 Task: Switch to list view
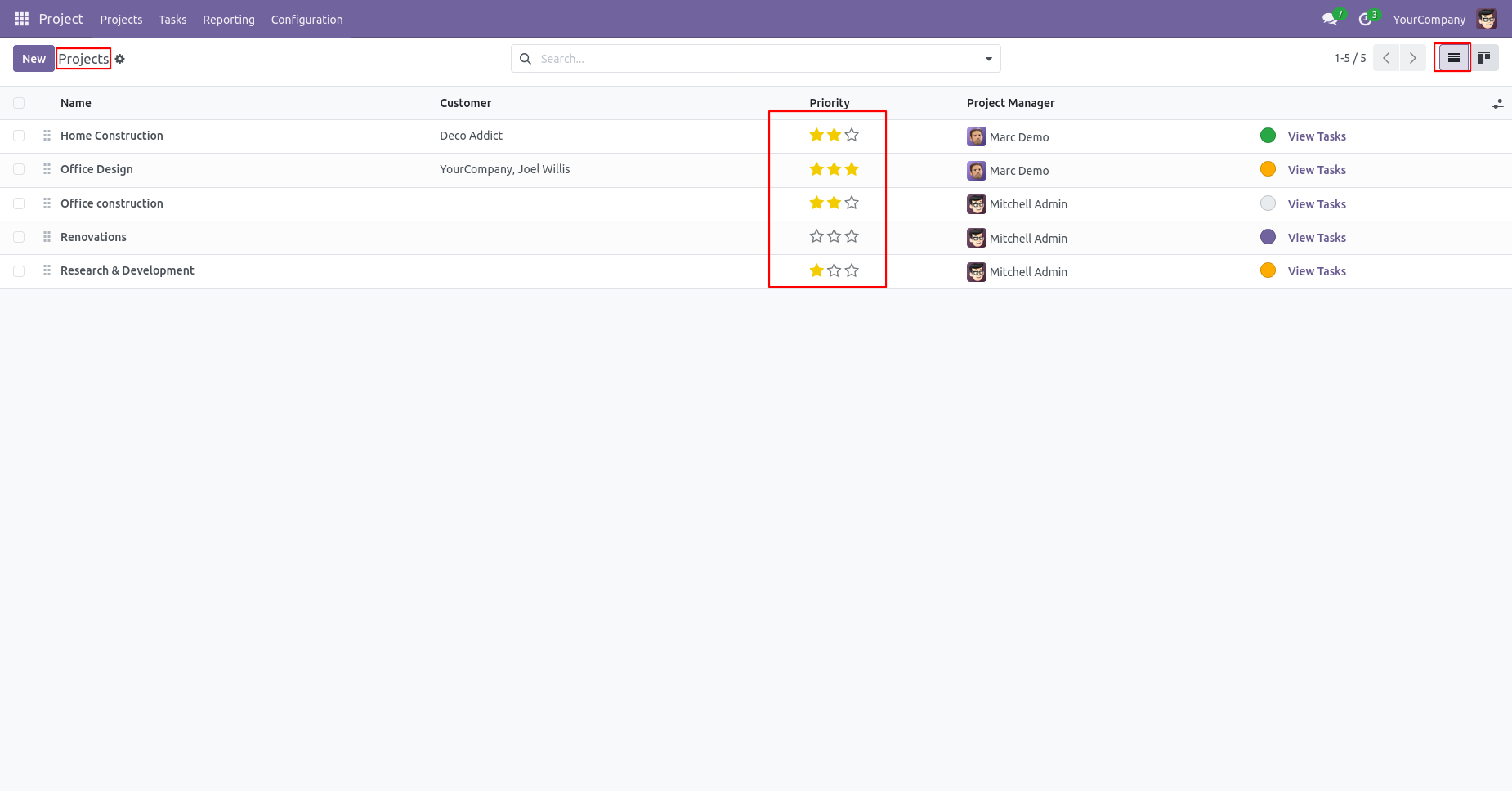(1453, 58)
